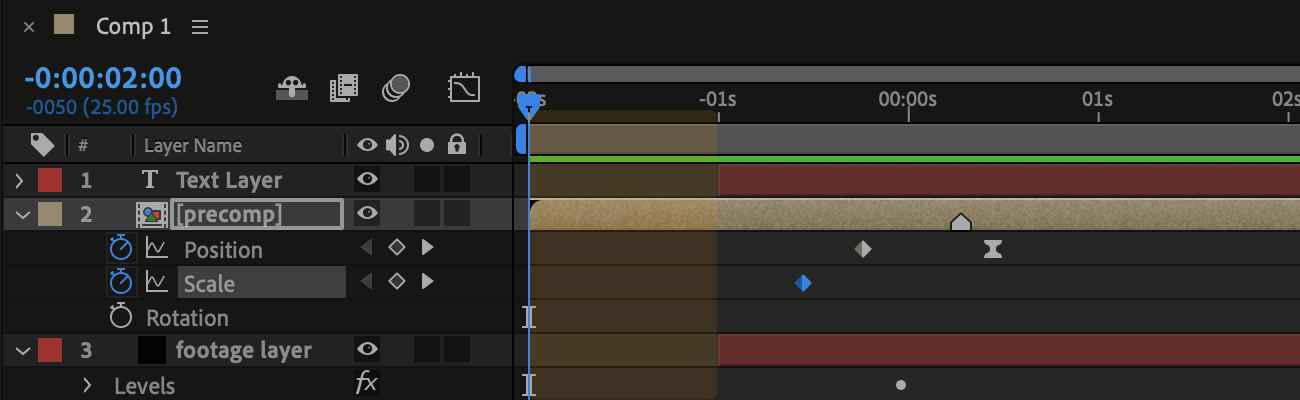The image size is (1300, 400).
Task: Expand the Text Layer properties
Action: [x=19, y=180]
